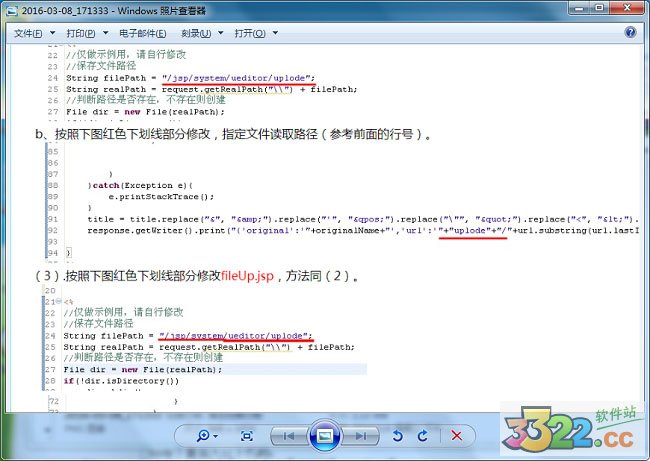Click the photo viewer title bar icon
The width and height of the screenshot is (650, 461).
12,11
